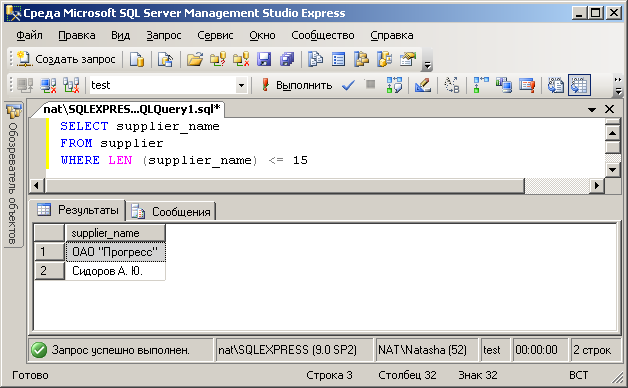Click the editor's horizontal scroll right arrow
628x388 pixels.
pos(597,185)
